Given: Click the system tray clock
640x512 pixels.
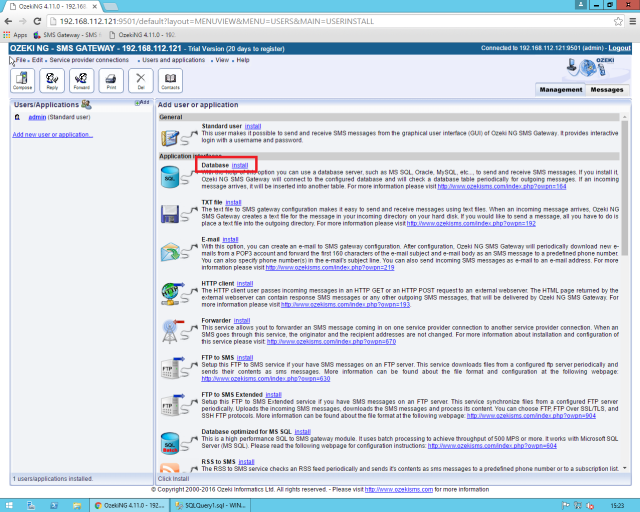Looking at the screenshot, I should pos(617,505).
